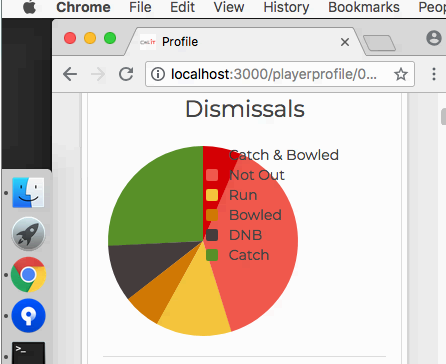Toggle the Not Out legend swatch
The height and width of the screenshot is (364, 446).
tap(212, 175)
